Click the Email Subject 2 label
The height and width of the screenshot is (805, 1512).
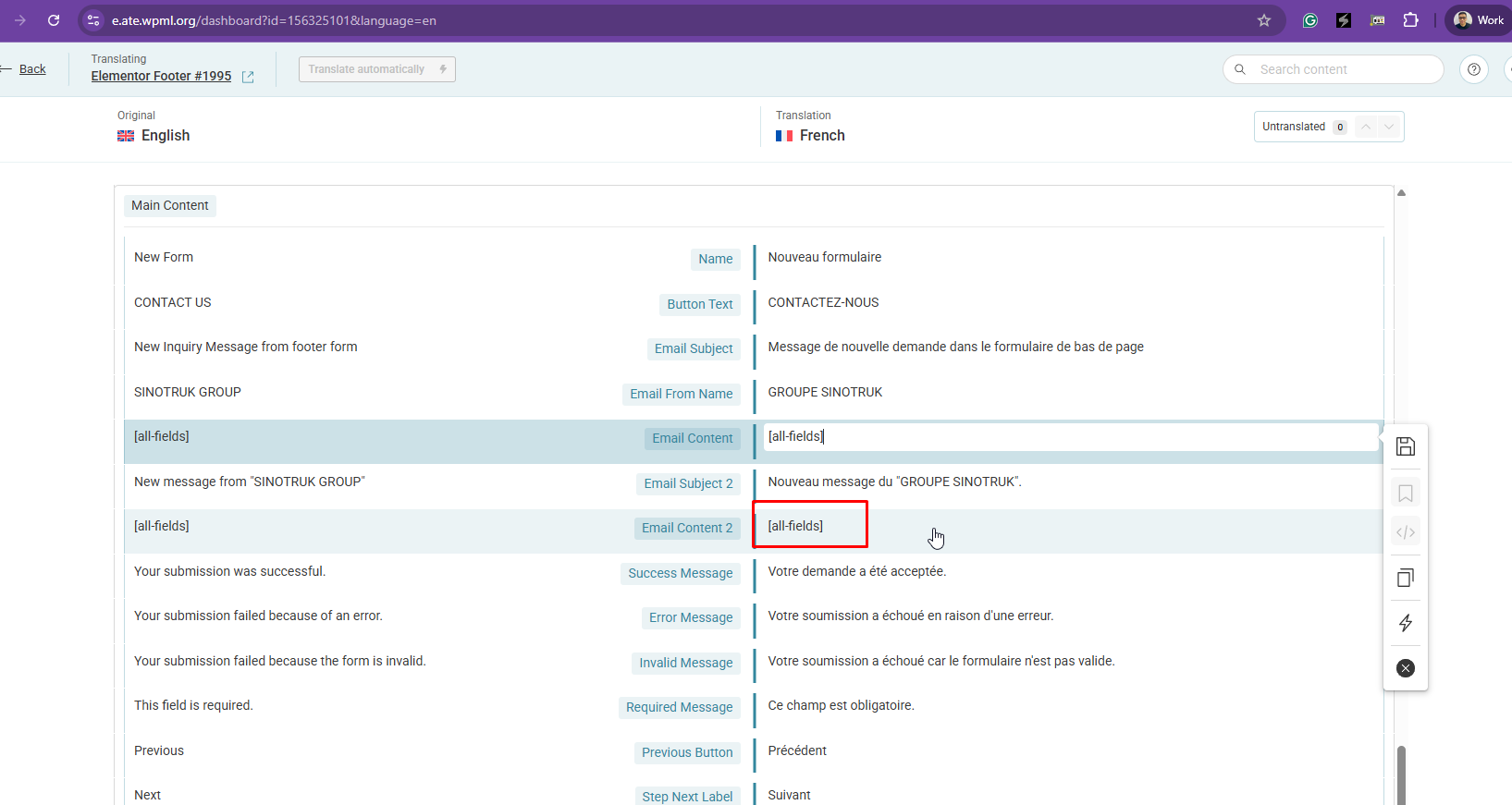coord(689,483)
